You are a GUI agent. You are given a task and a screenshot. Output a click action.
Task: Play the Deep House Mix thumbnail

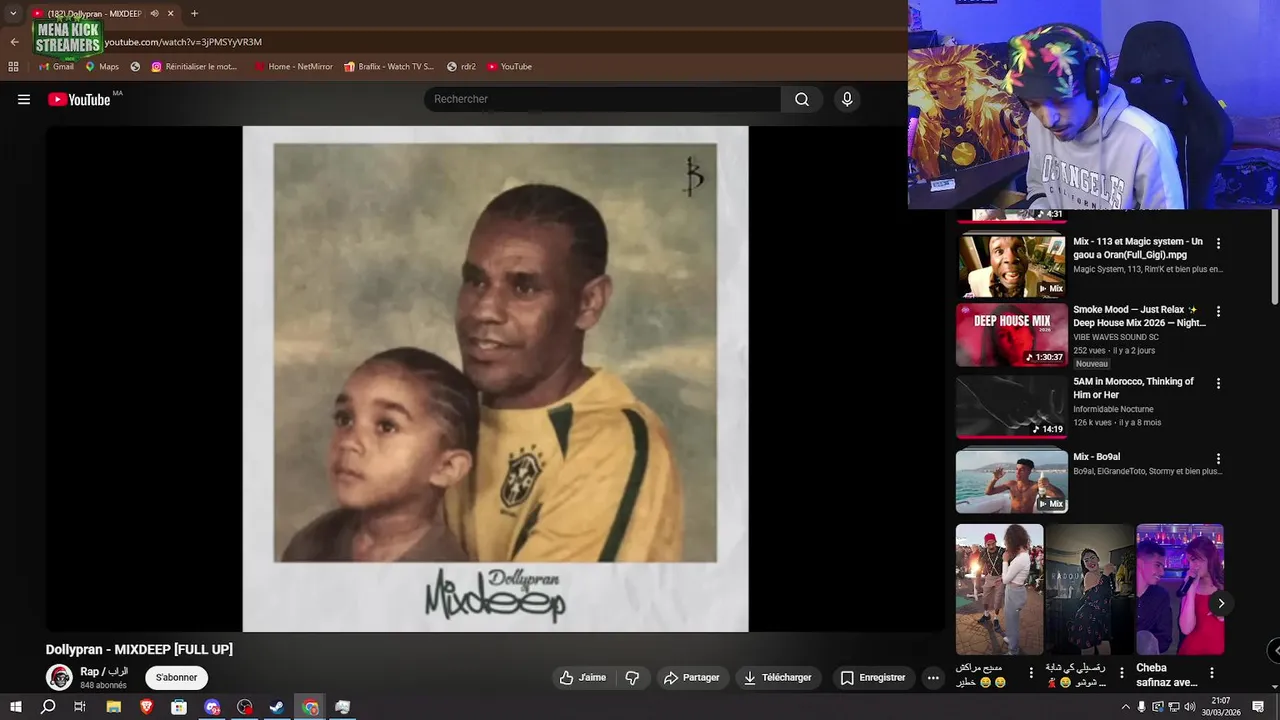click(1011, 335)
